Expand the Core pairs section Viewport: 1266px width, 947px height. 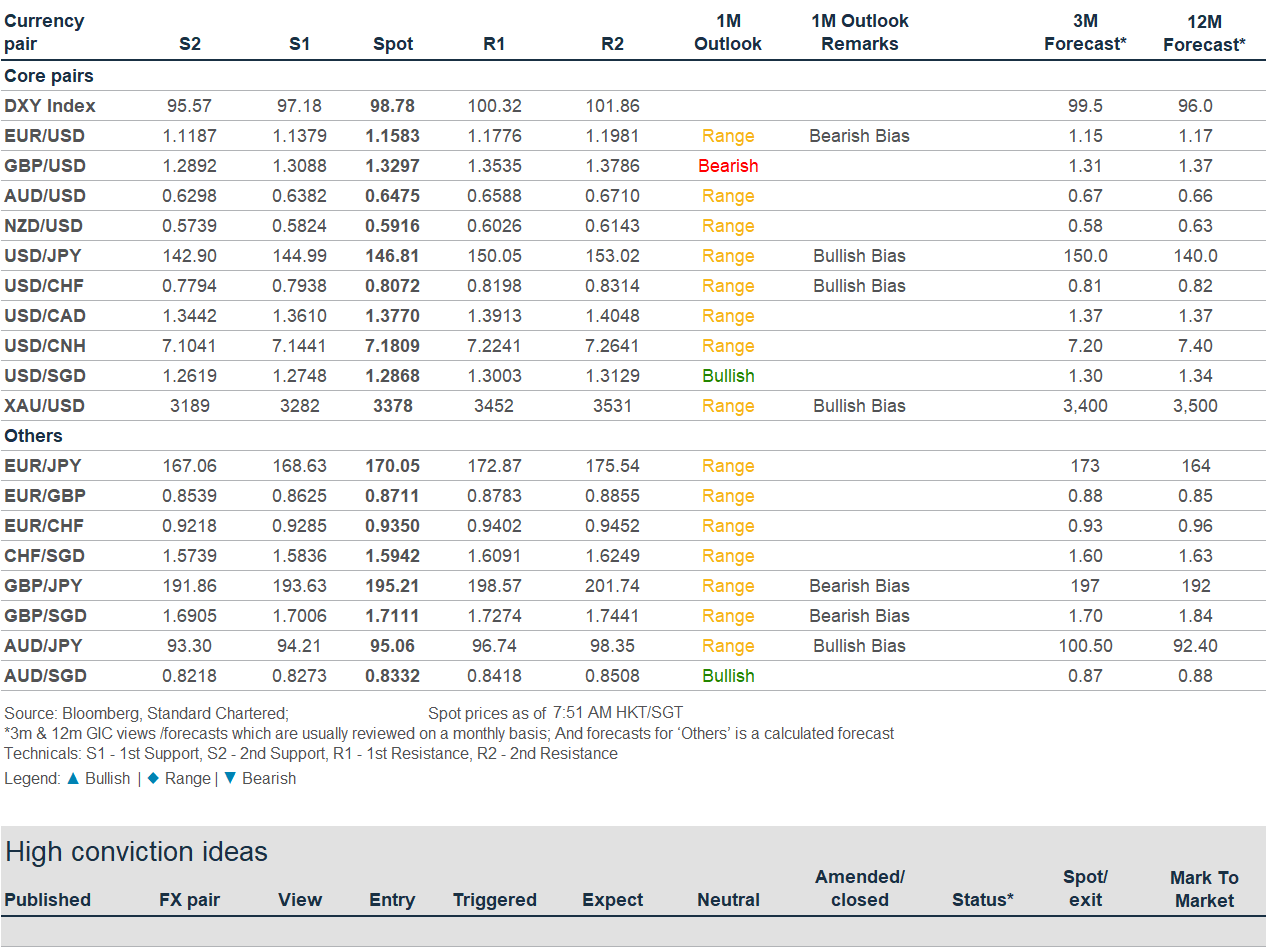(x=50, y=75)
